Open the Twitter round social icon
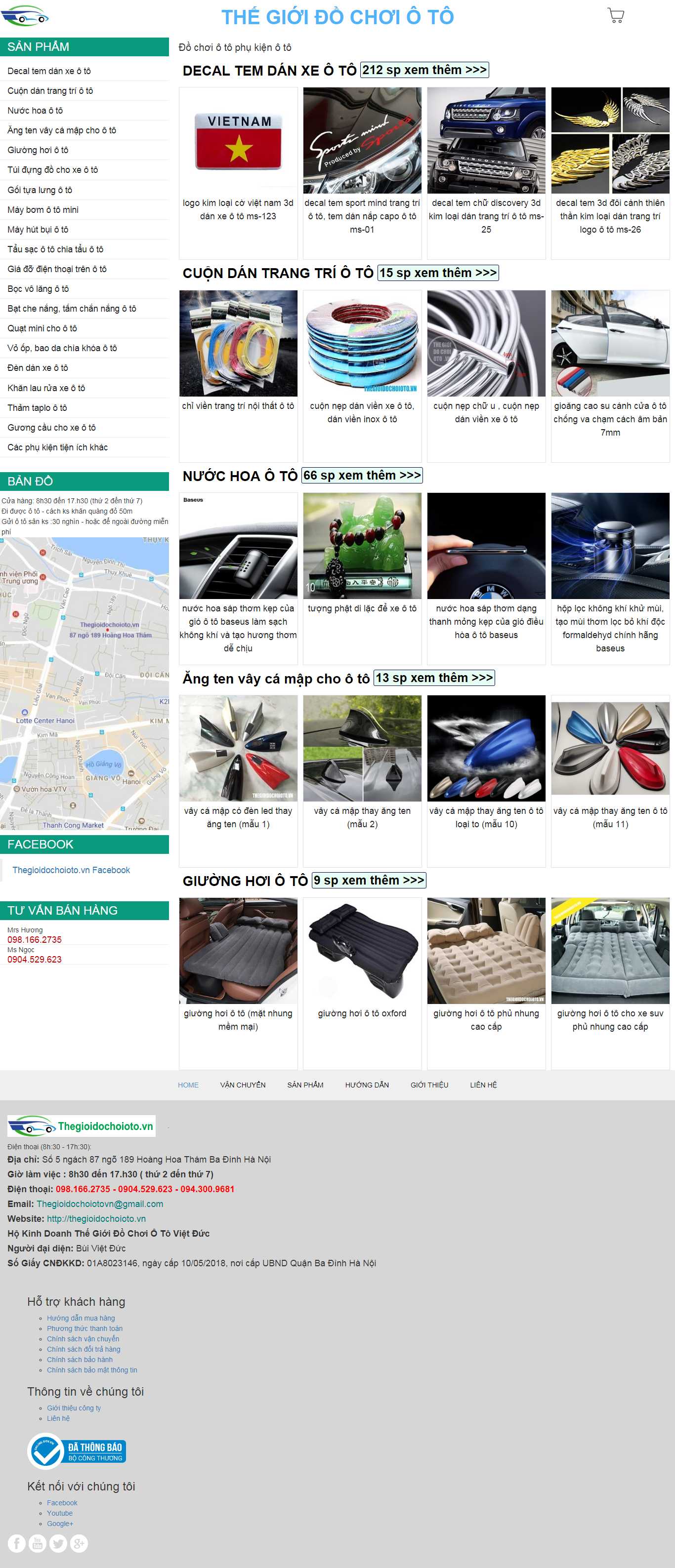Image resolution: width=675 pixels, height=1568 pixels. pyautogui.click(x=58, y=1543)
